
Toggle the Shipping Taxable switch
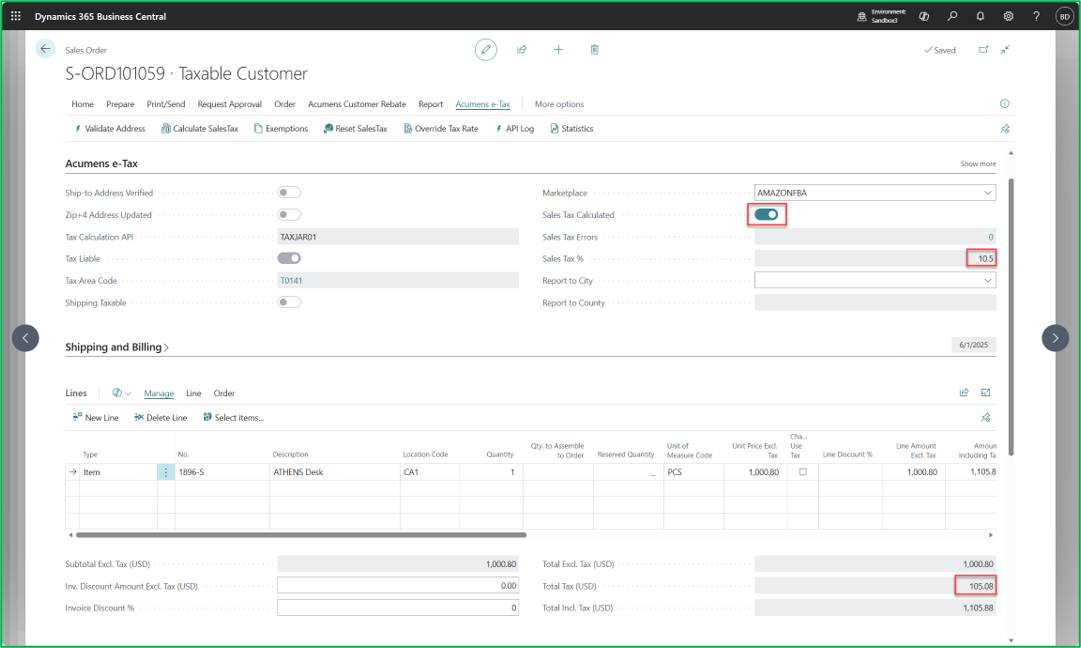pyautogui.click(x=290, y=302)
